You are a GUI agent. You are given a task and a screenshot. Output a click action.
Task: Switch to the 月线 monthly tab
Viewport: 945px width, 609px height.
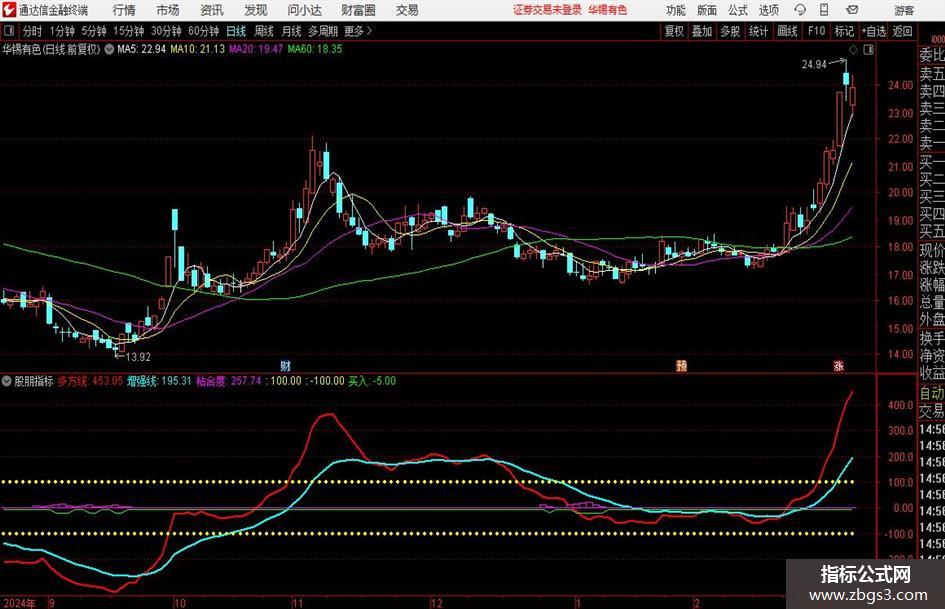(x=291, y=31)
